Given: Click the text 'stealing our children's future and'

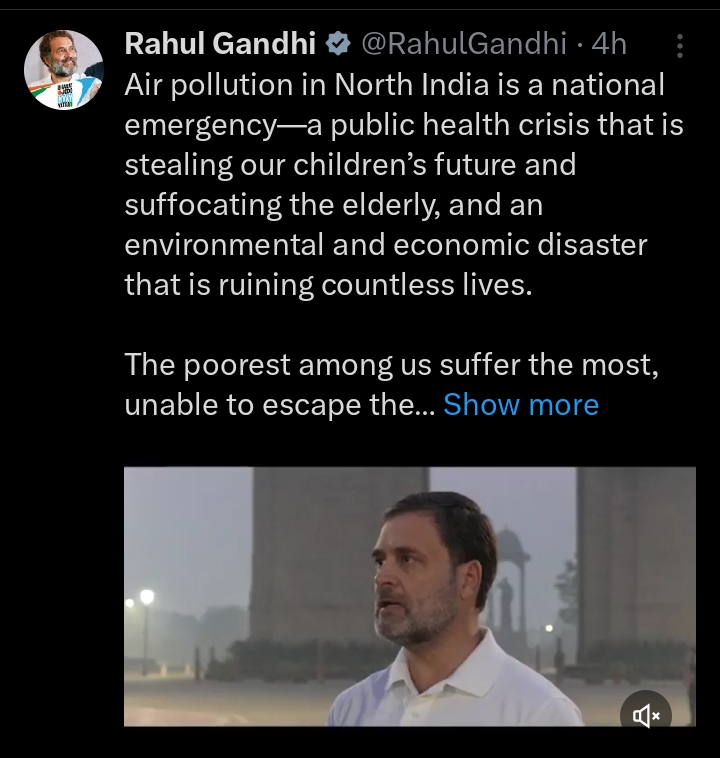Looking at the screenshot, I should coord(350,164).
